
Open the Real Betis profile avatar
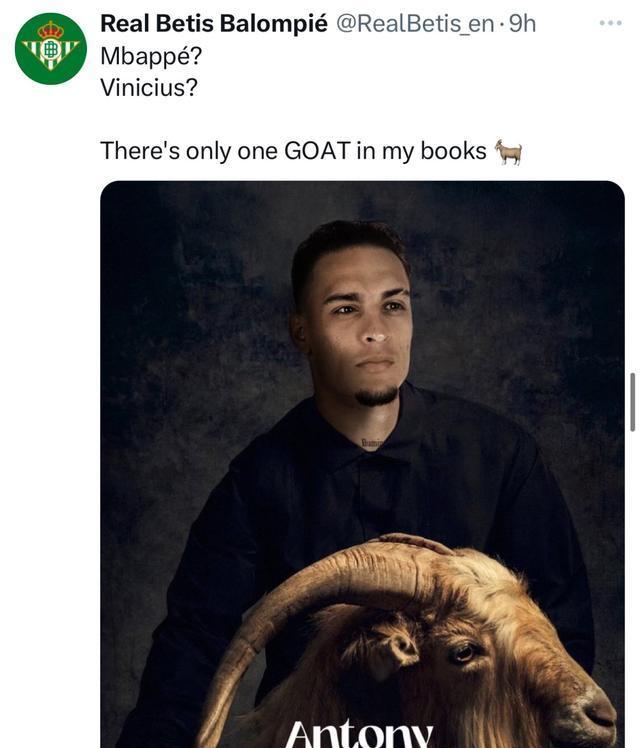coord(50,48)
